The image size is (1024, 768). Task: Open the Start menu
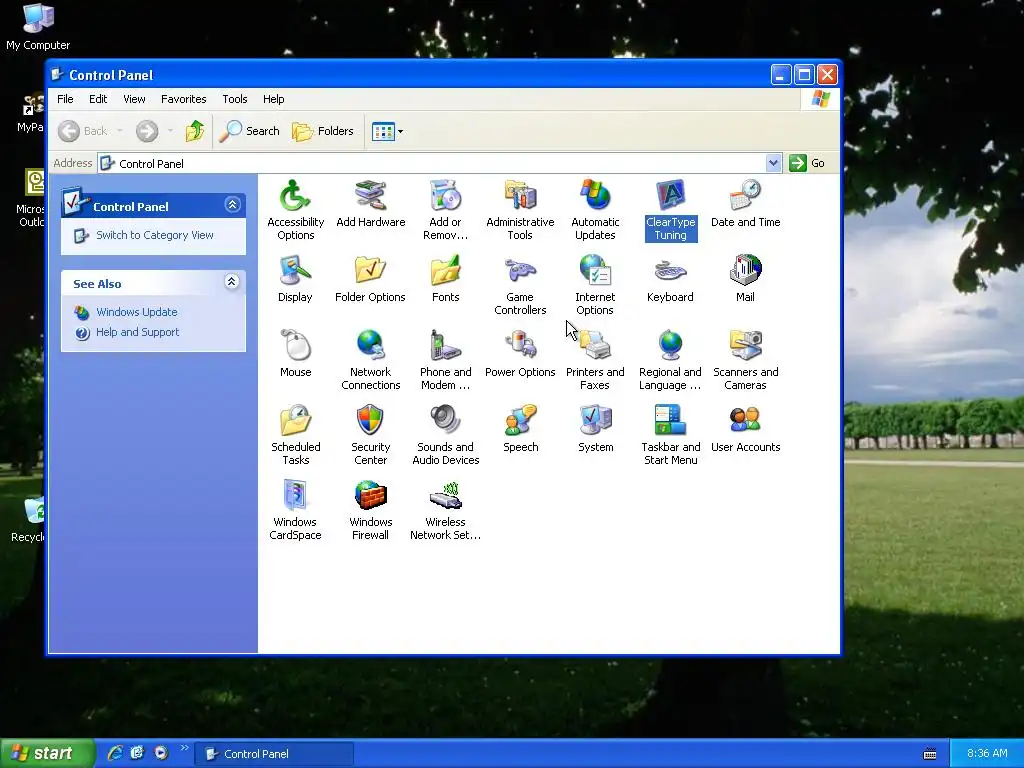tap(46, 754)
